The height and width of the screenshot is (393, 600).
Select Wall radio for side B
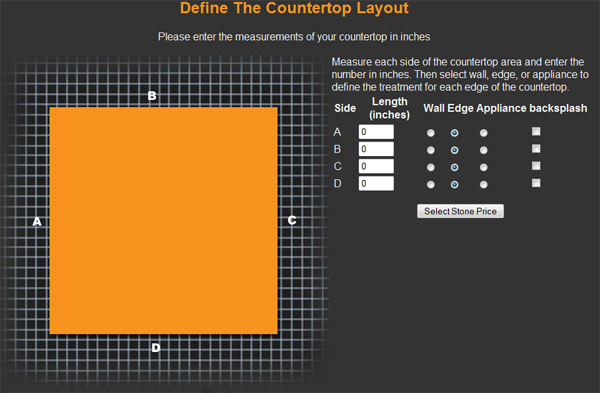[430, 150]
